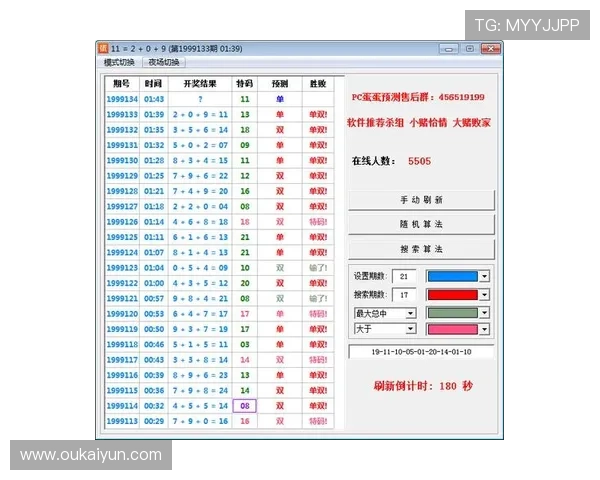600x480 pixels.
Task: Minimize the prediction window
Action: (448, 49)
